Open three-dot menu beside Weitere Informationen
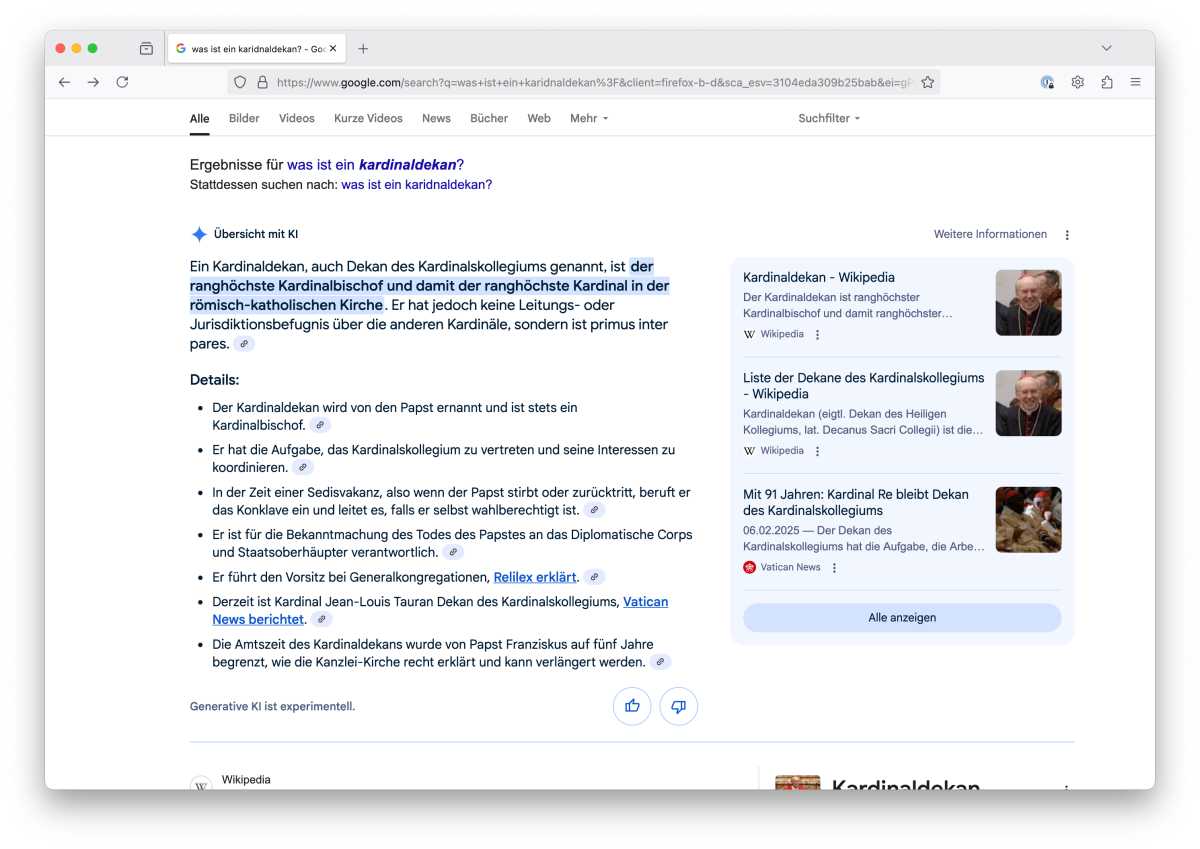Screen dimensions: 1200x849 [x=1066, y=235]
